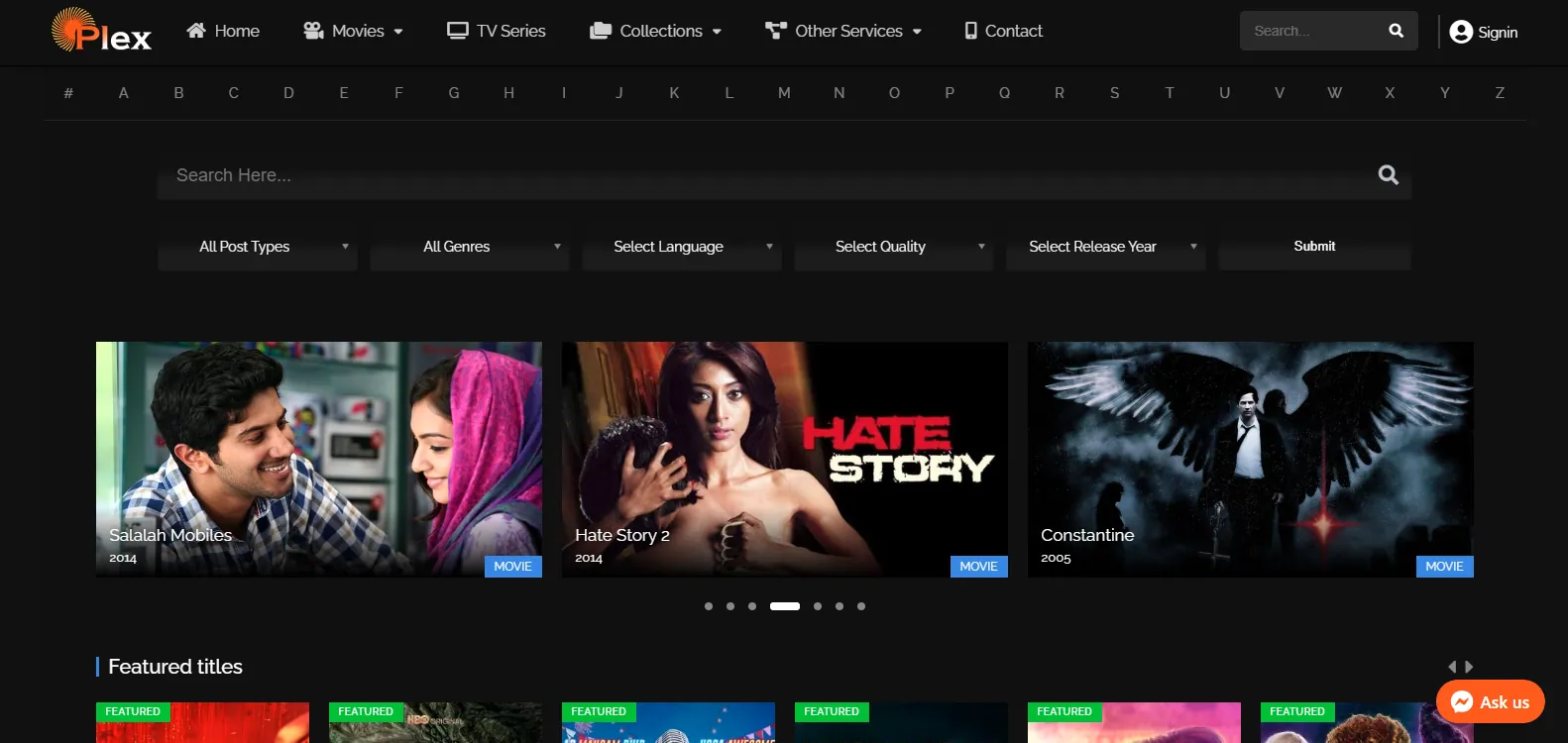Filter titles by letter K
Image resolution: width=1568 pixels, height=743 pixels.
click(674, 93)
